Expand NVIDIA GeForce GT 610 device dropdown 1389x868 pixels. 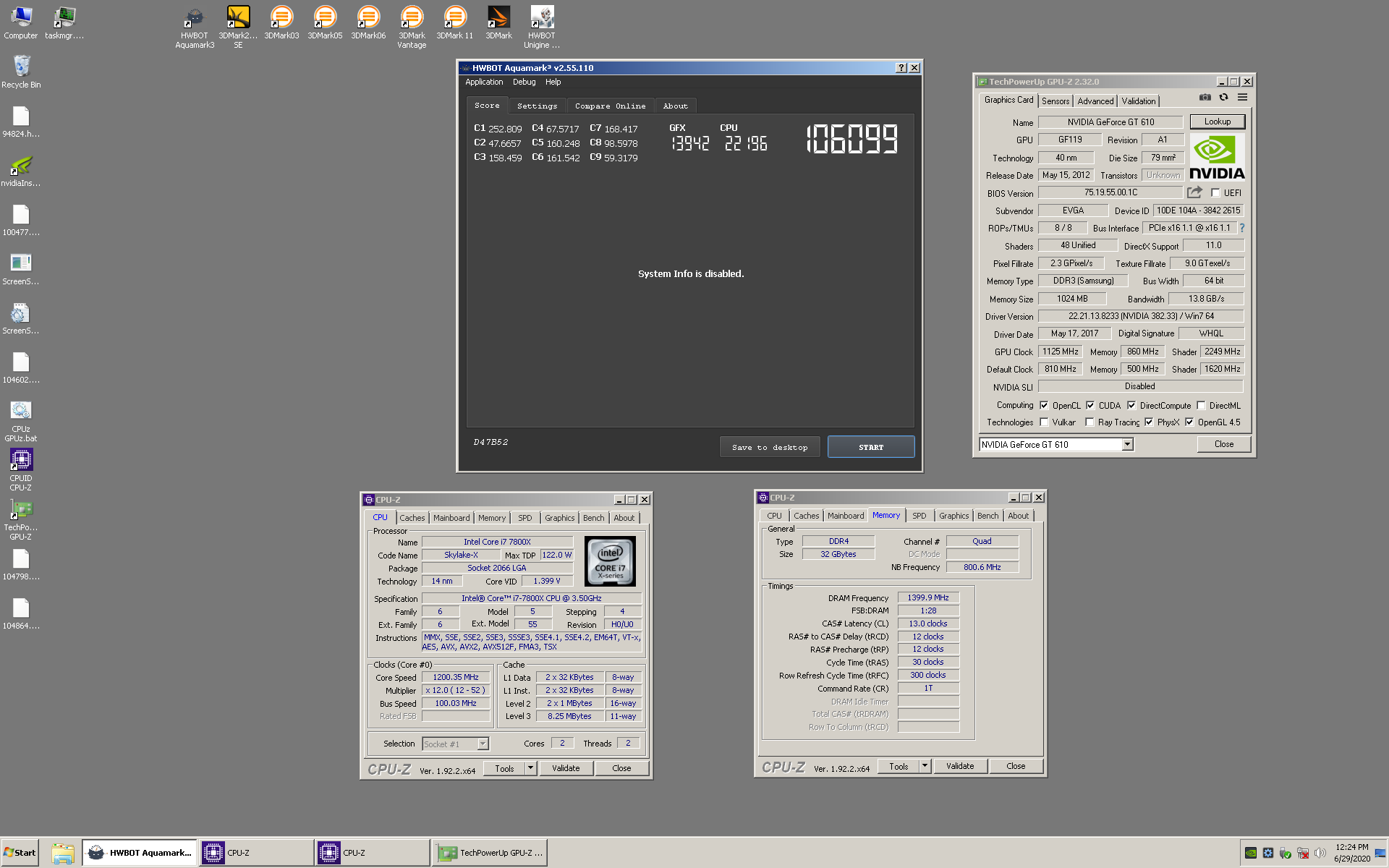click(x=1127, y=445)
